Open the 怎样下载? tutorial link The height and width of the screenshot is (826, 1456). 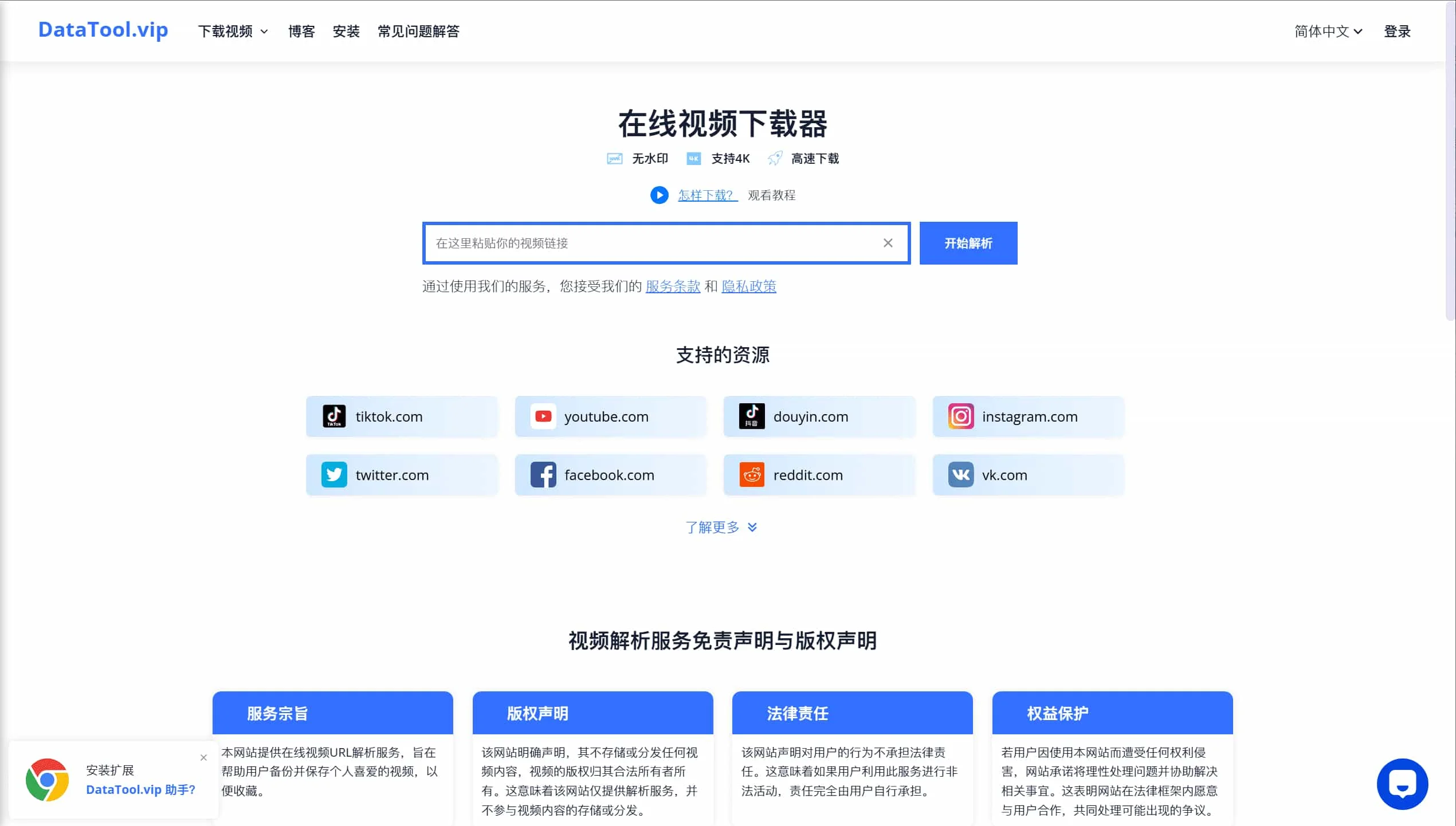coord(708,195)
